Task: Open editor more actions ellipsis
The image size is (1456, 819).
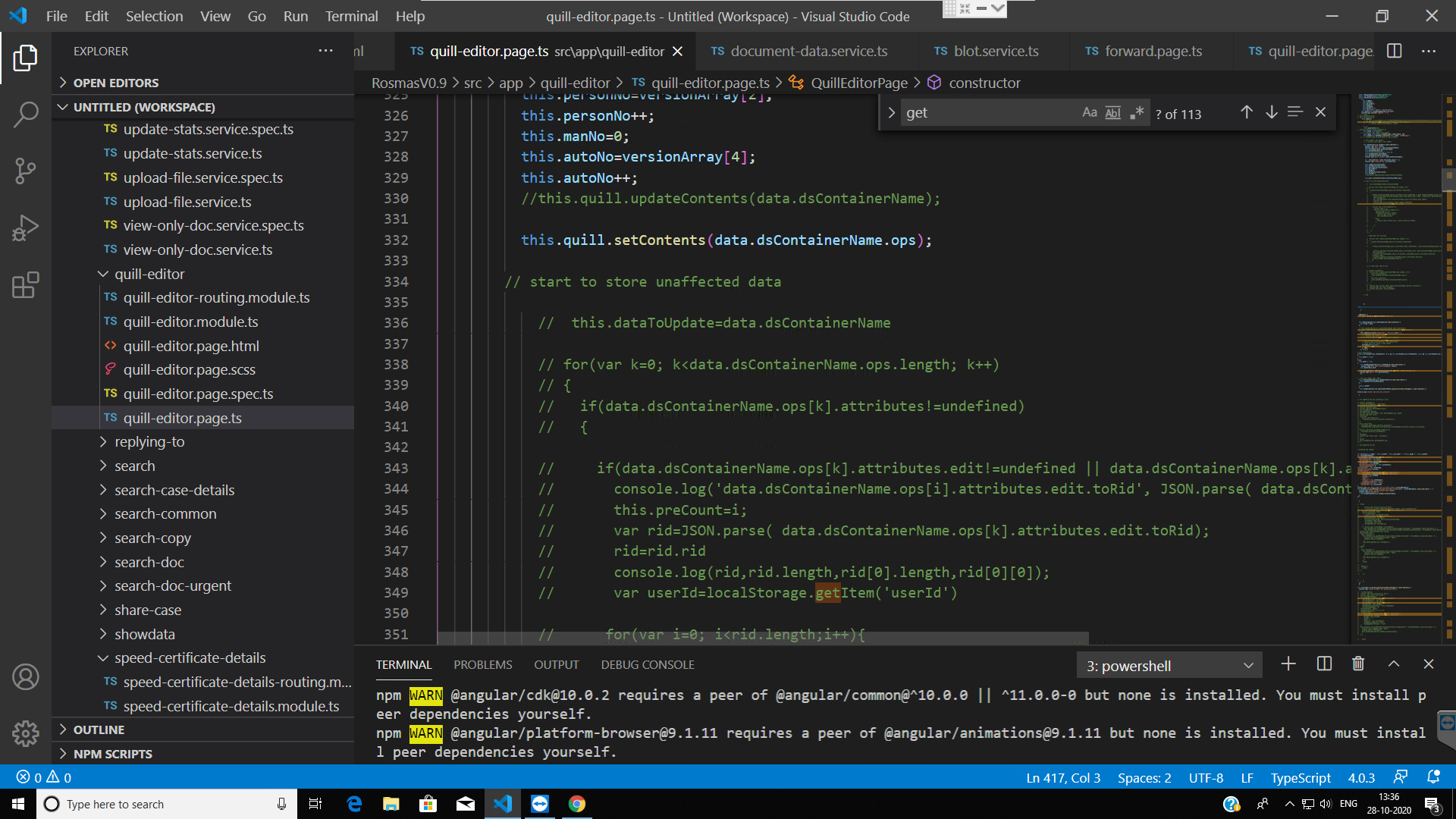Action: click(x=1429, y=51)
